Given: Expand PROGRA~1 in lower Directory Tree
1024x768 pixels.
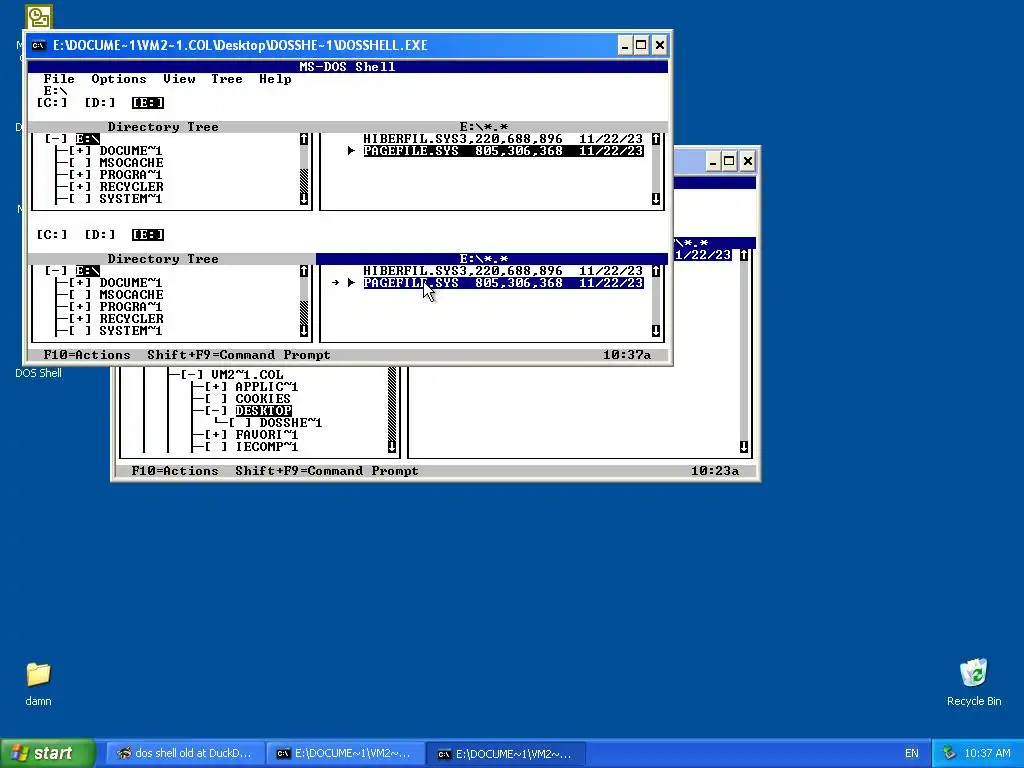Looking at the screenshot, I should [x=80, y=307].
